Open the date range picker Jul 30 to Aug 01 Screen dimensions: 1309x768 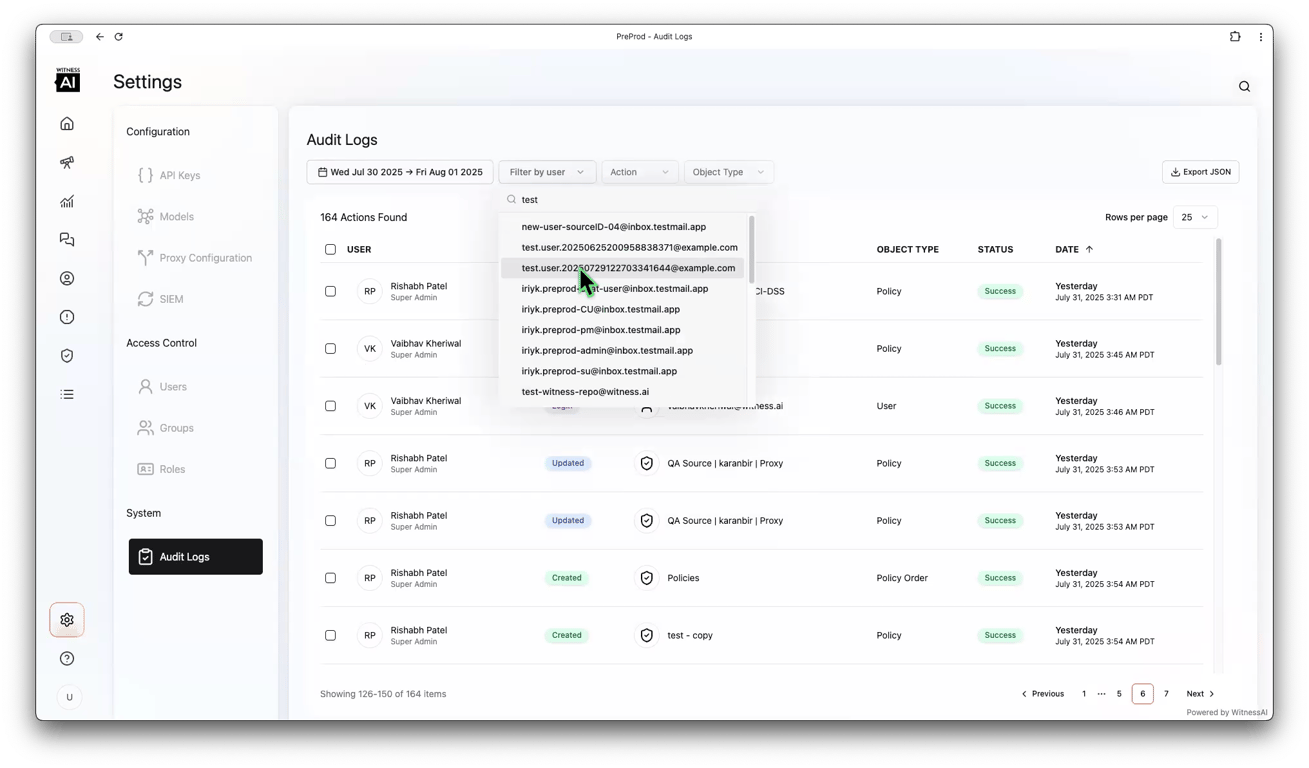[x=400, y=172]
